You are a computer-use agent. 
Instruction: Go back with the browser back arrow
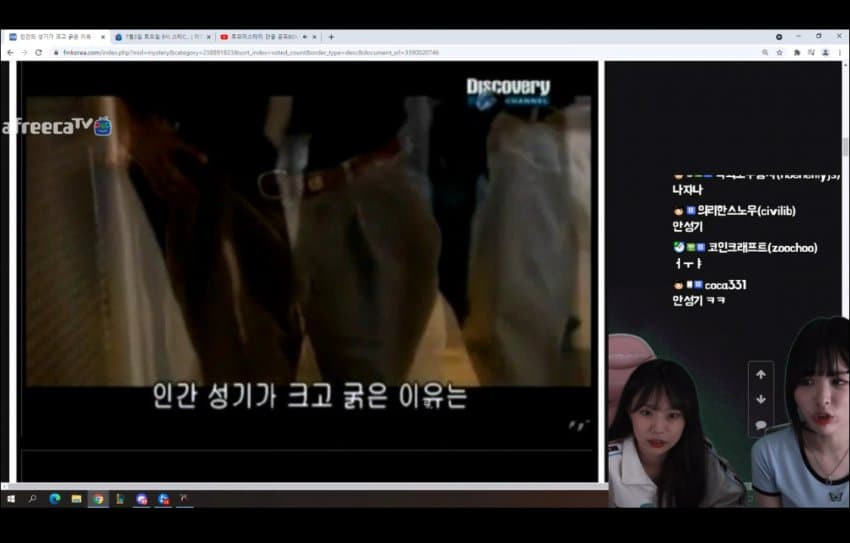coord(10,53)
